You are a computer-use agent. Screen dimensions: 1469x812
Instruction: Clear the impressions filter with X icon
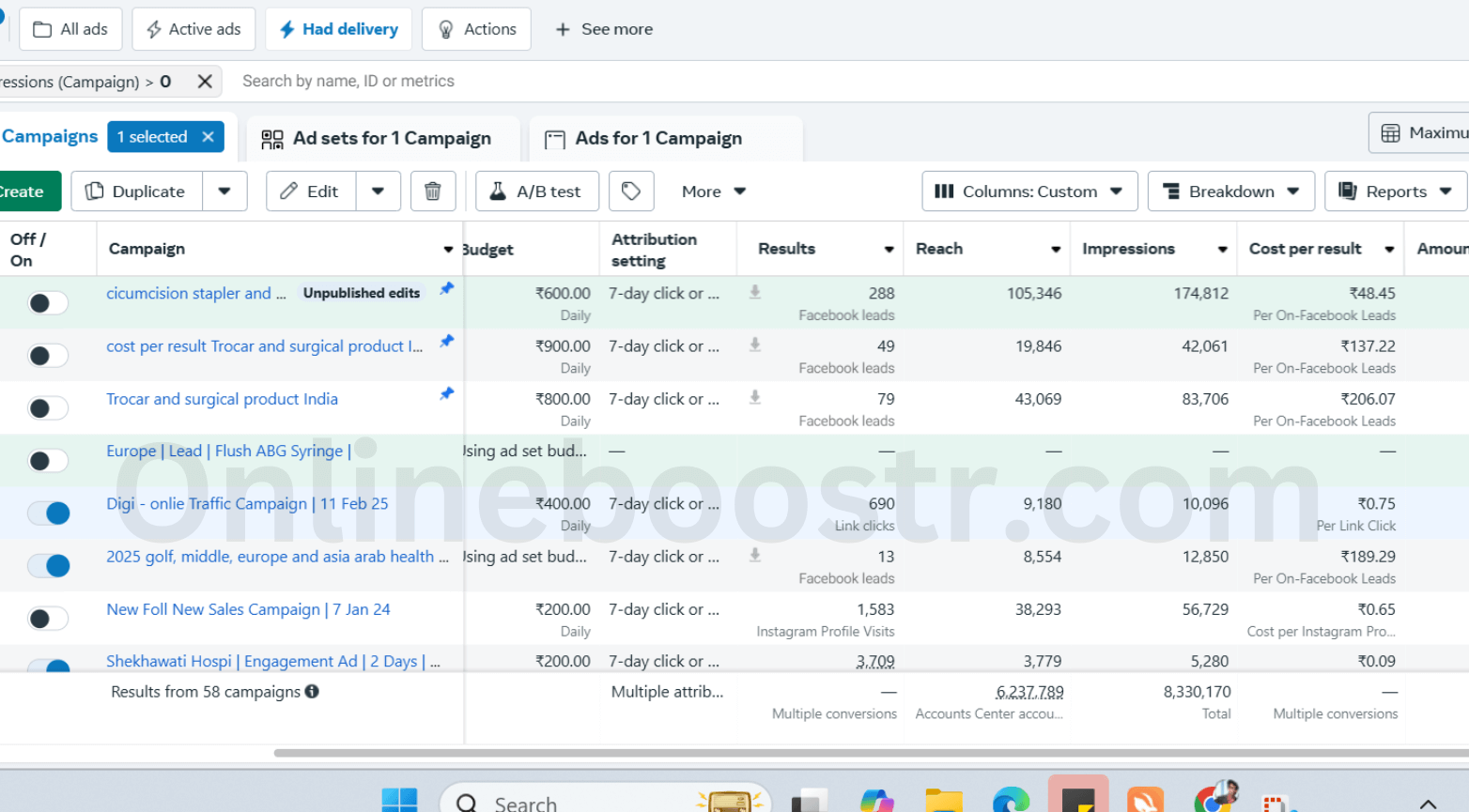click(x=205, y=82)
